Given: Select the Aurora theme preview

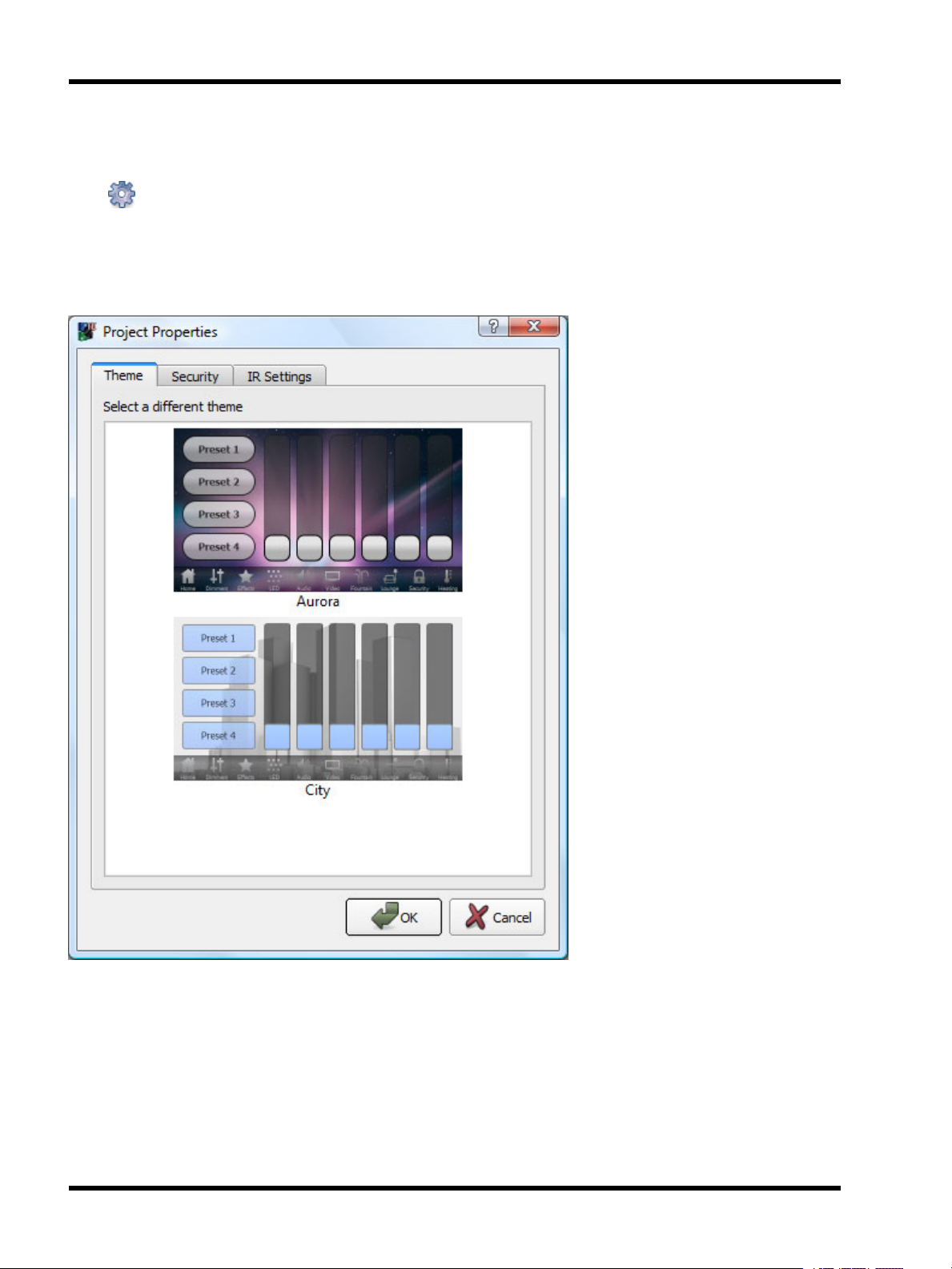Looking at the screenshot, I should coord(318,510).
